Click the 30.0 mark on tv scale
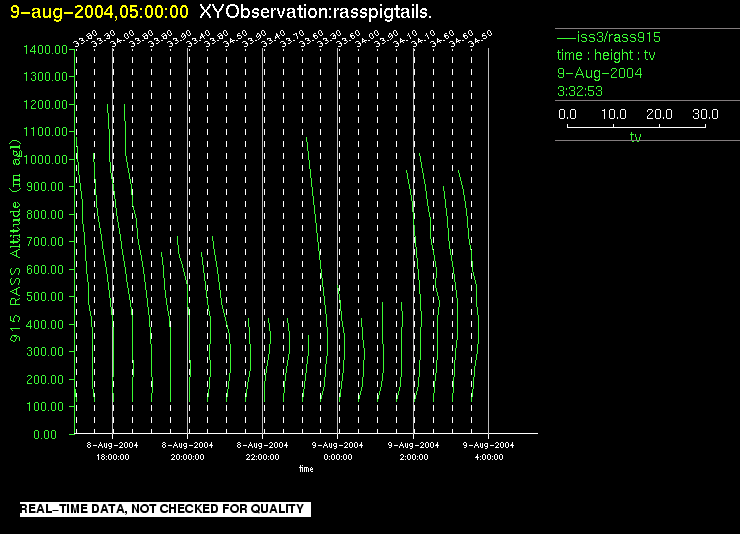This screenshot has width=740, height=534. click(x=706, y=115)
